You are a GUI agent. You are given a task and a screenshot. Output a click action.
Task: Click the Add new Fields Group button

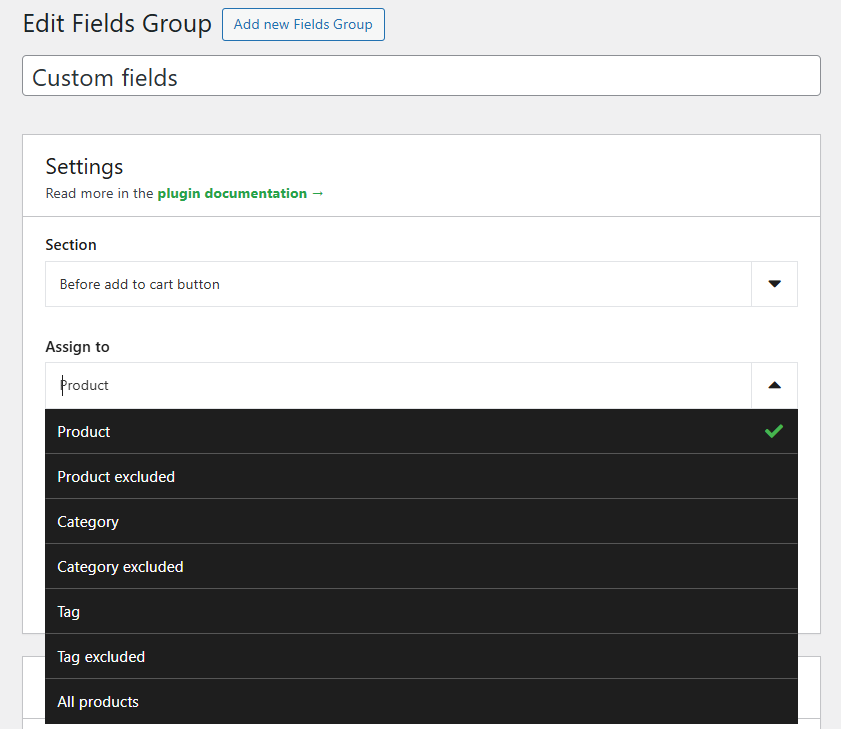303,25
